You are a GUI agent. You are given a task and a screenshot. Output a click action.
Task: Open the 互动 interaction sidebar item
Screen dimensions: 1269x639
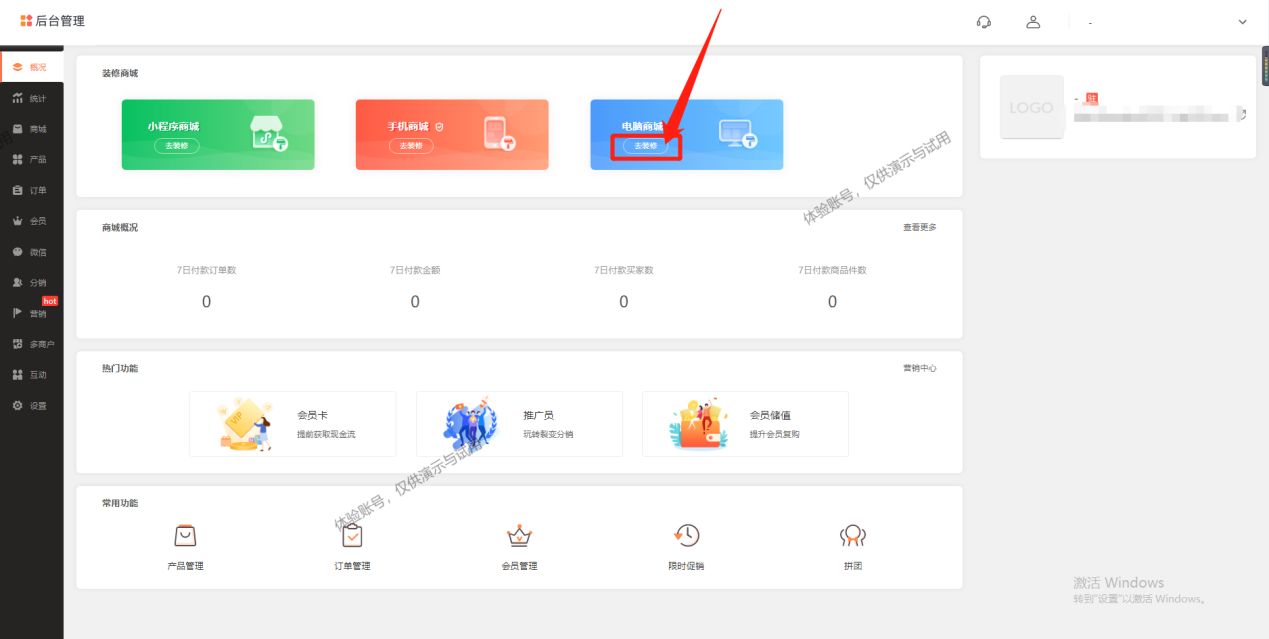click(31, 375)
